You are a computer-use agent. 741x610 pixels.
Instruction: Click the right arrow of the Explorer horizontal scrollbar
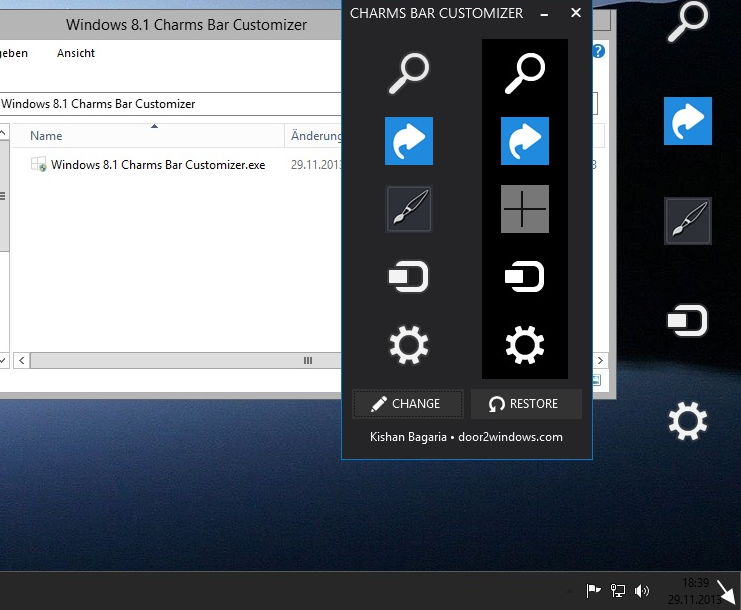coord(600,361)
